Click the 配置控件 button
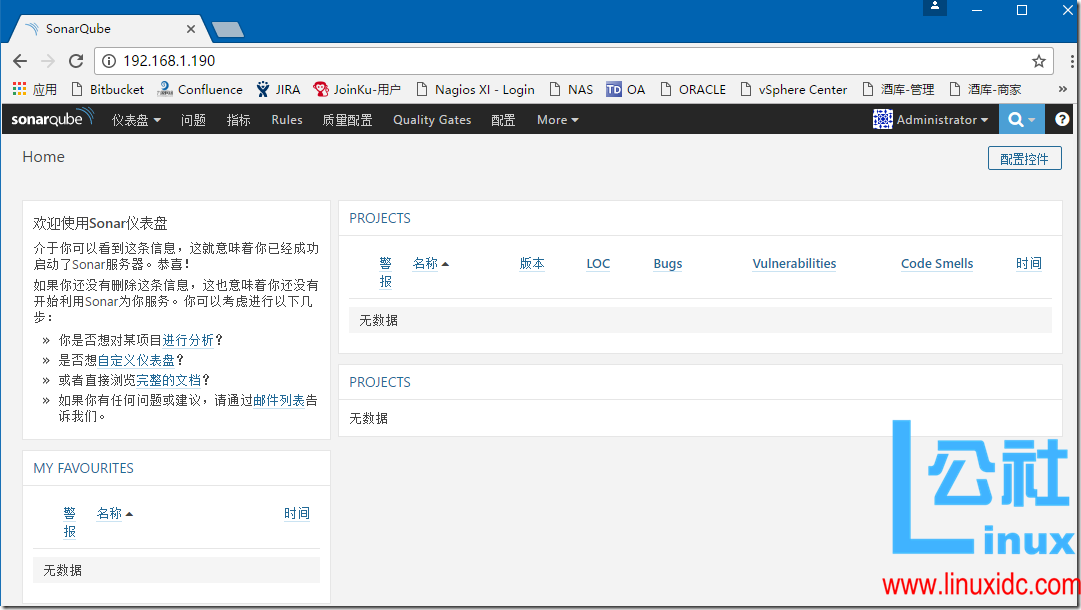This screenshot has height=610, width=1081. (1024, 158)
